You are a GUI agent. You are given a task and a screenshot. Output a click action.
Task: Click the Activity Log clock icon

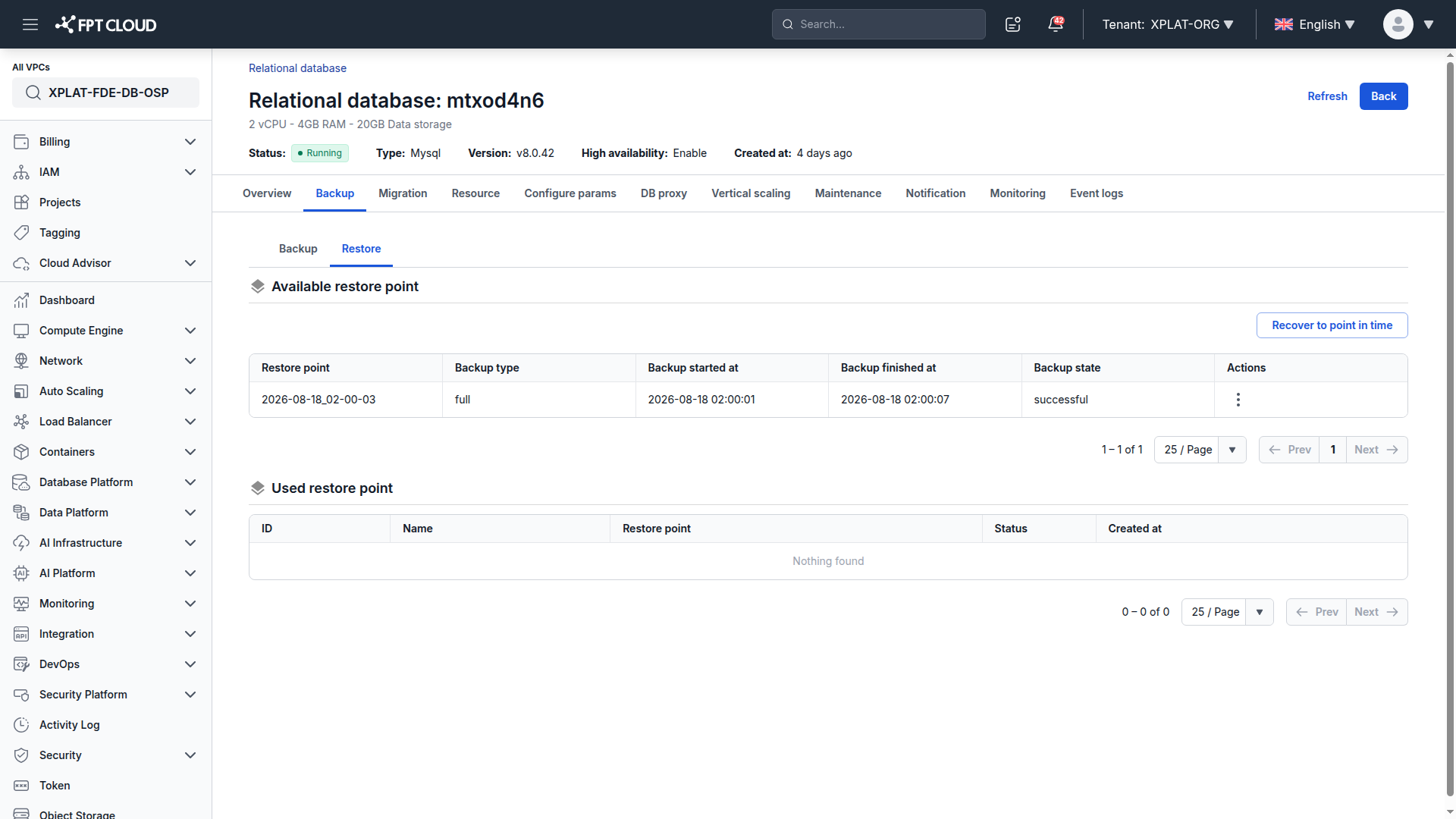(x=21, y=725)
